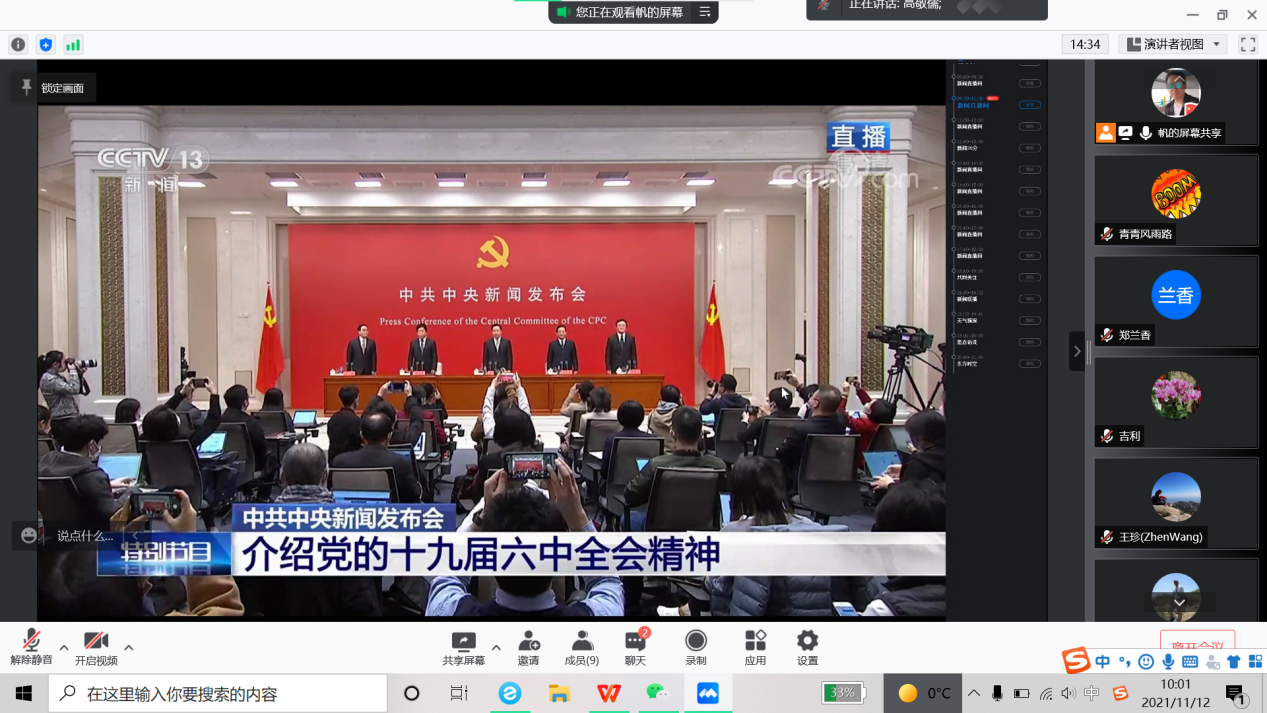Screen dimensions: 1267x713
Task: Click Lock Picture (锁定画面)
Action: 53,88
